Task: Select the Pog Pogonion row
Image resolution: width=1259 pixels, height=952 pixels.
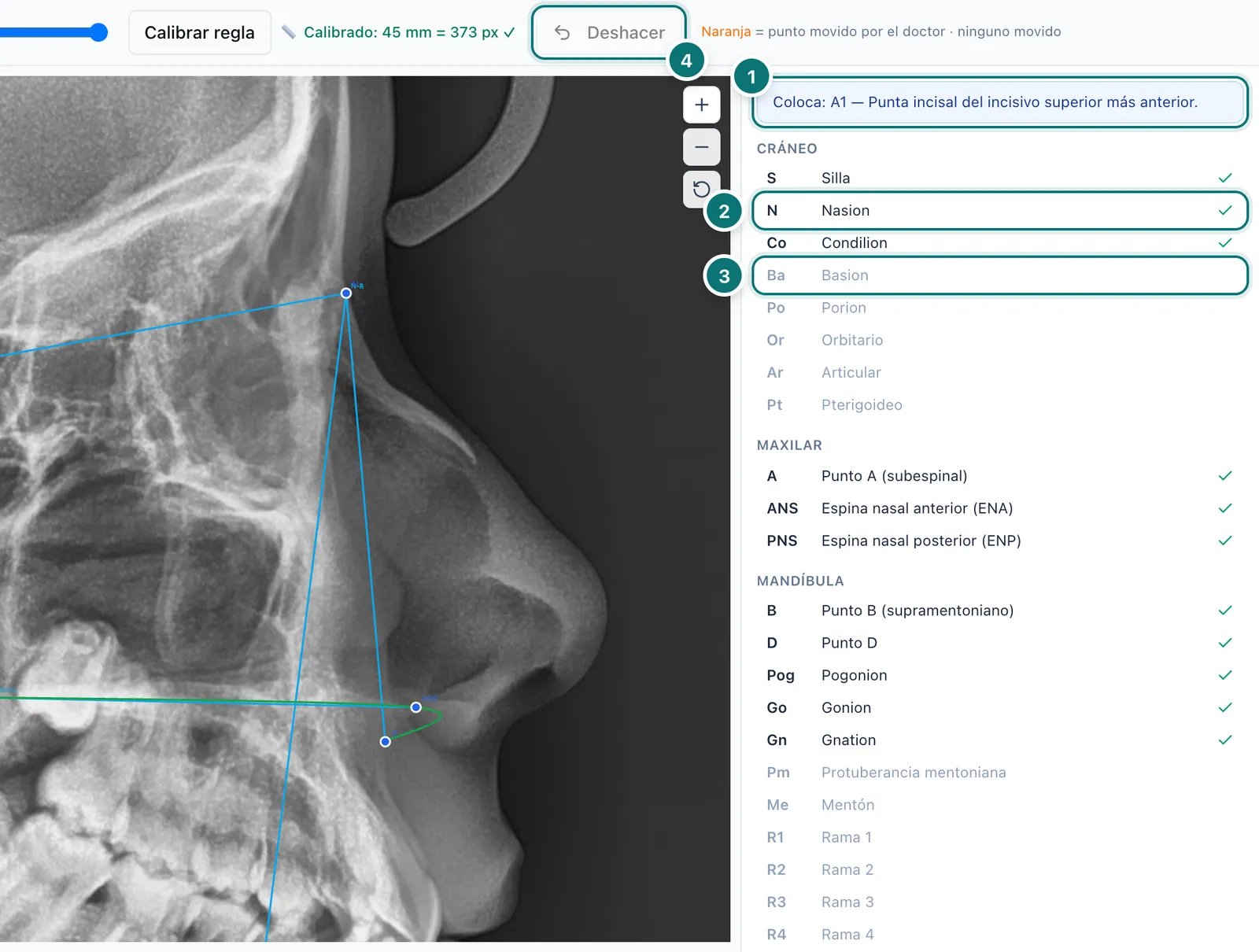Action: (999, 675)
